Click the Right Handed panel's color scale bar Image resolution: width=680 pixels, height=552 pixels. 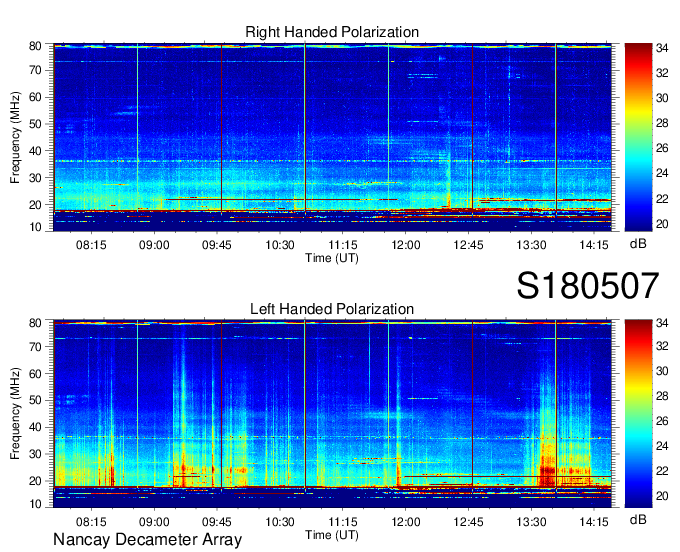(x=638, y=137)
